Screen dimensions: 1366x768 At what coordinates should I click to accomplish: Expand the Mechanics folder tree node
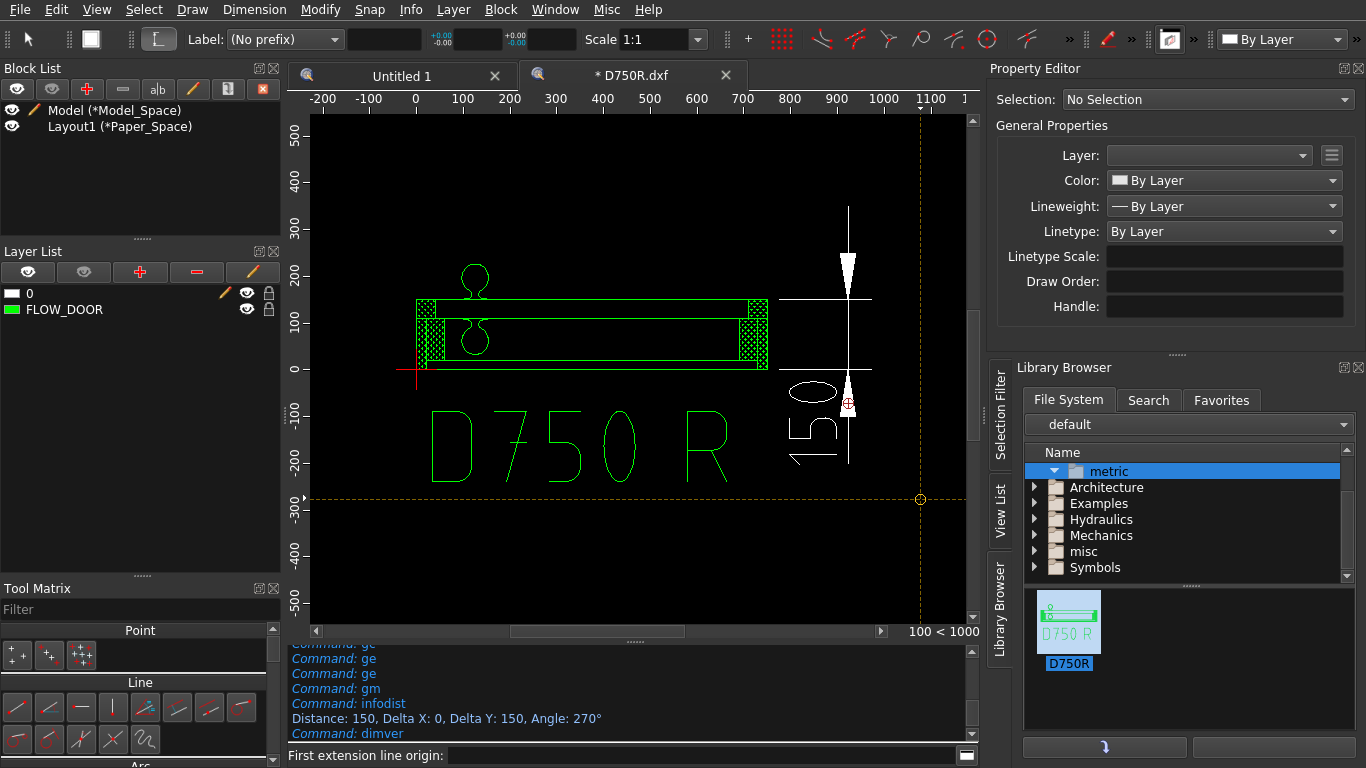pyautogui.click(x=1034, y=535)
